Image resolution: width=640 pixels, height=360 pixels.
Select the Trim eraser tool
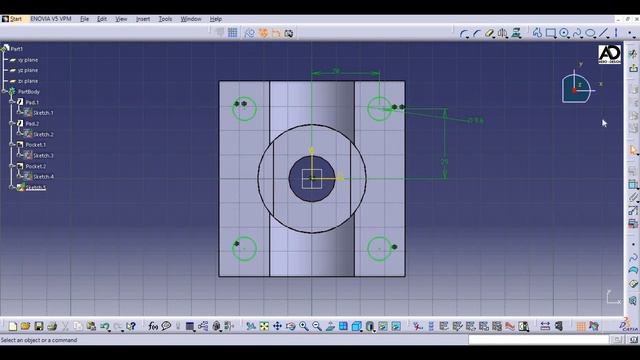(x=489, y=33)
